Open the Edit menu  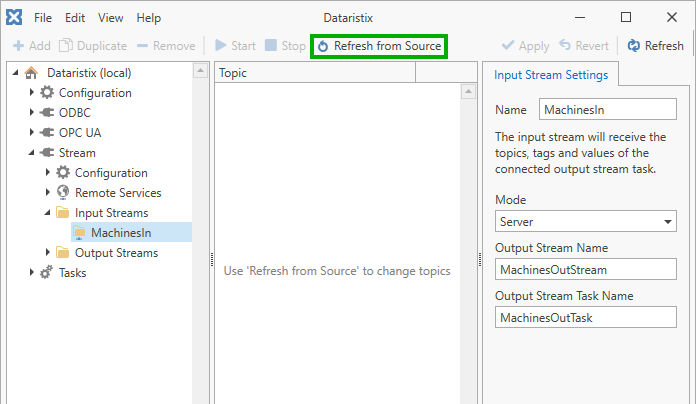pos(75,18)
